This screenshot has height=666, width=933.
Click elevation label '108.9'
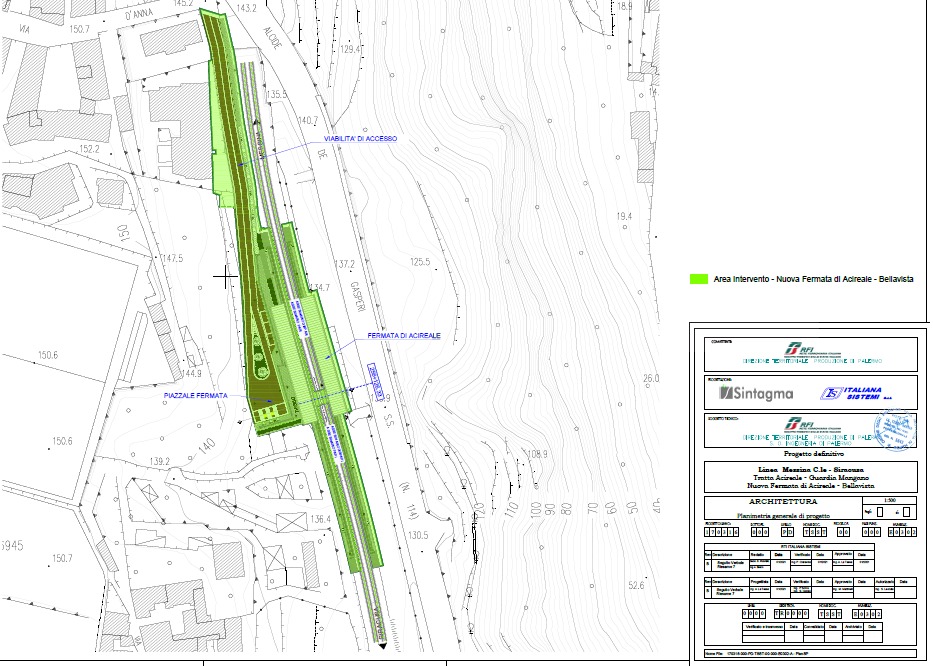point(537,454)
